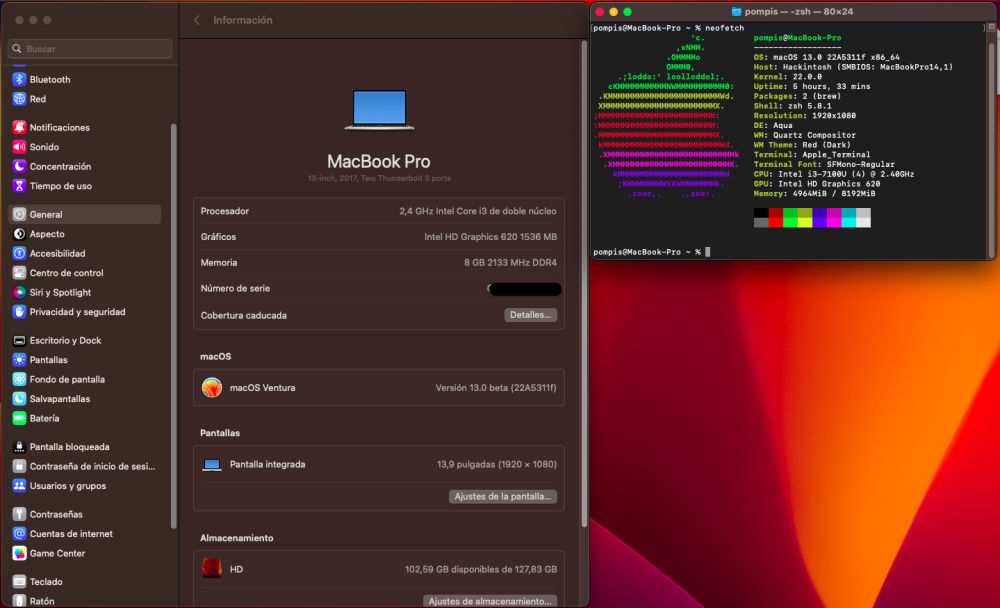Open Bluetooth settings icon in sidebar
The width and height of the screenshot is (1000, 608).
coord(19,79)
